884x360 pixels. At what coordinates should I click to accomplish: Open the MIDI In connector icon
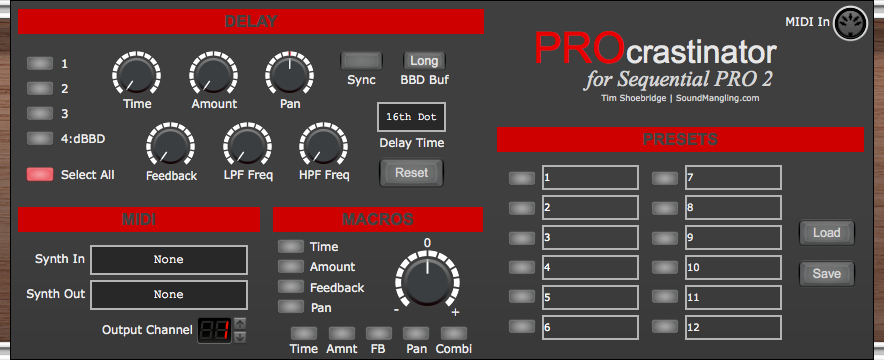[850, 24]
